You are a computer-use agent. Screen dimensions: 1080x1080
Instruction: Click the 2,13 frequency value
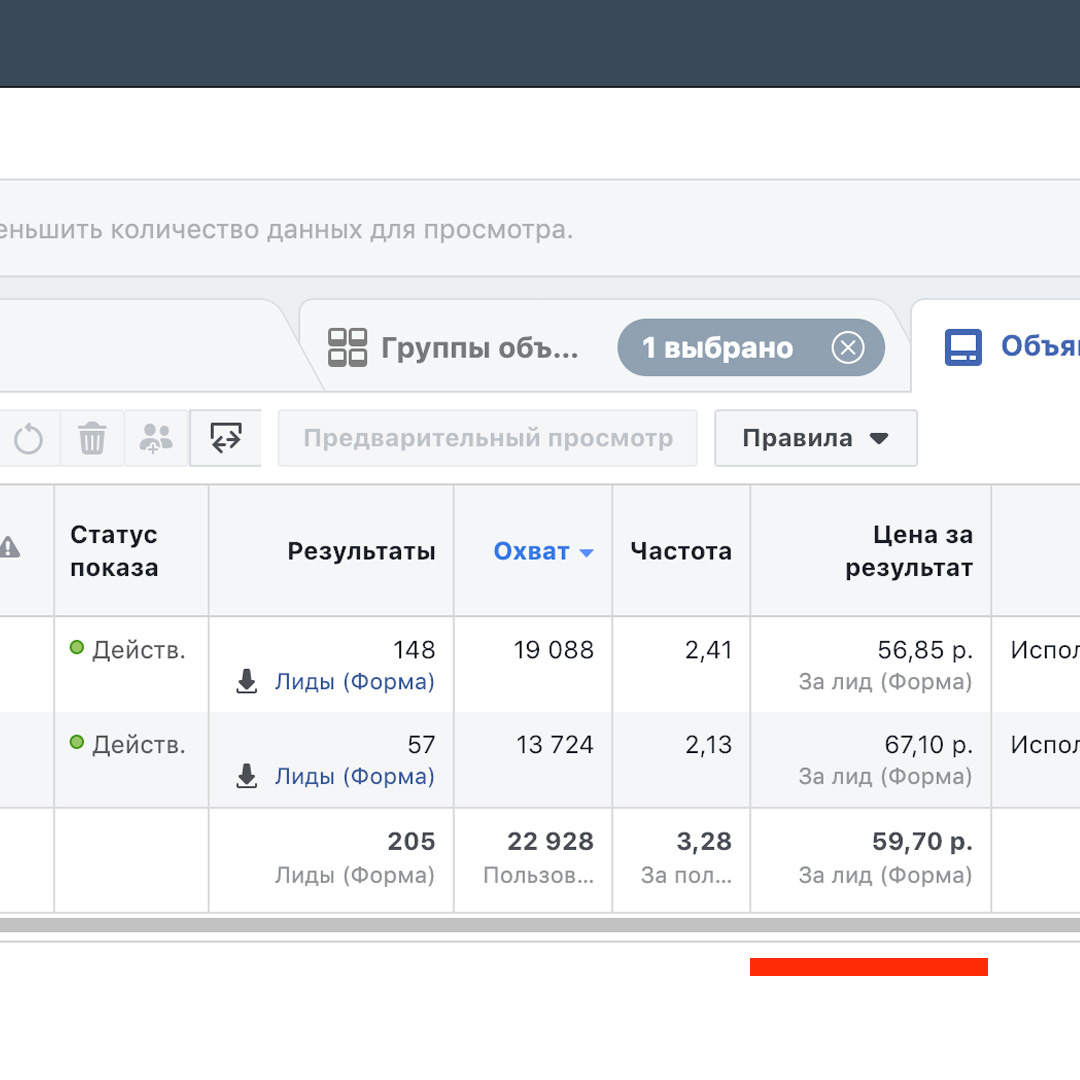point(708,744)
